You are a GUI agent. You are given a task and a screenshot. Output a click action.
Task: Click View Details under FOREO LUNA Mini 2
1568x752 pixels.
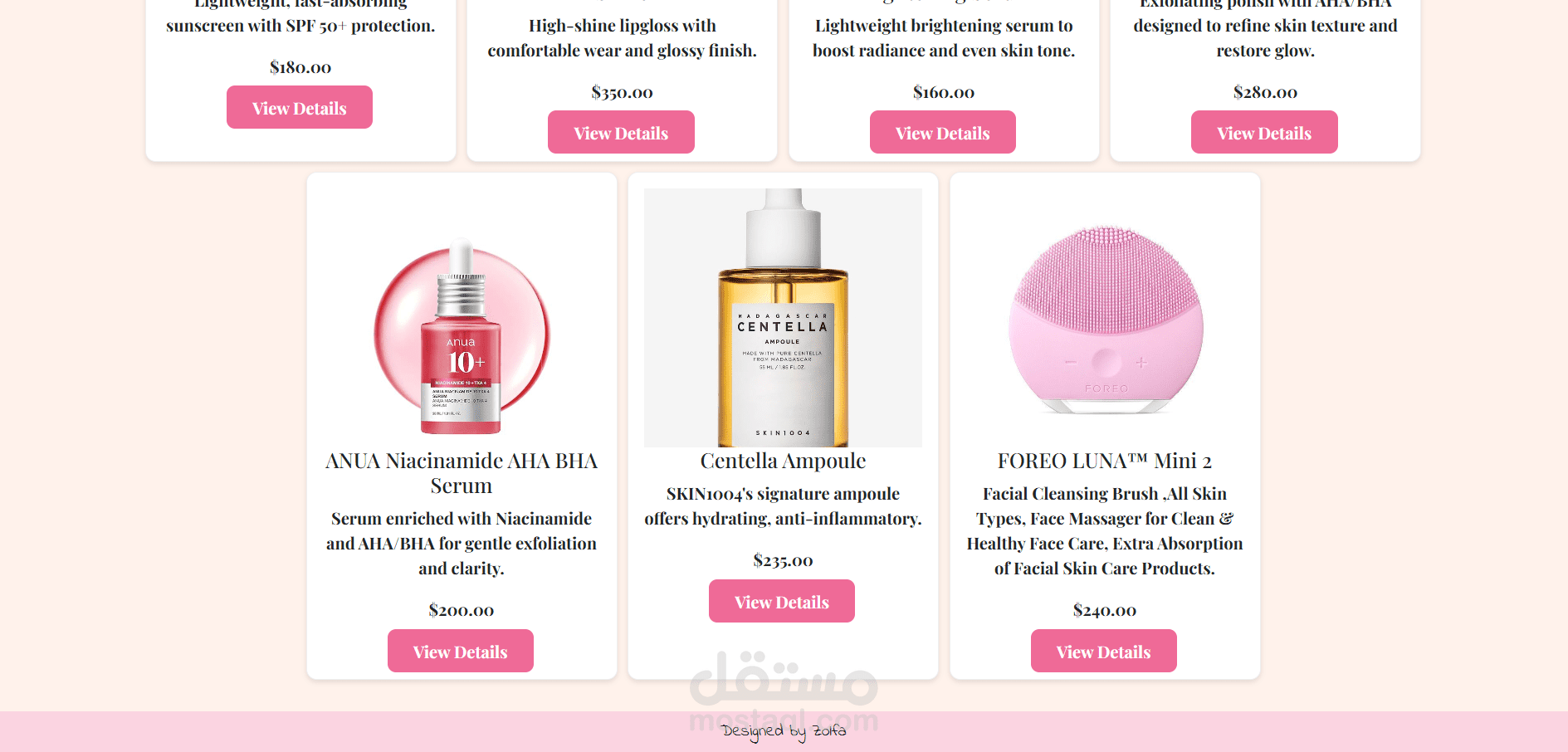[1103, 651]
